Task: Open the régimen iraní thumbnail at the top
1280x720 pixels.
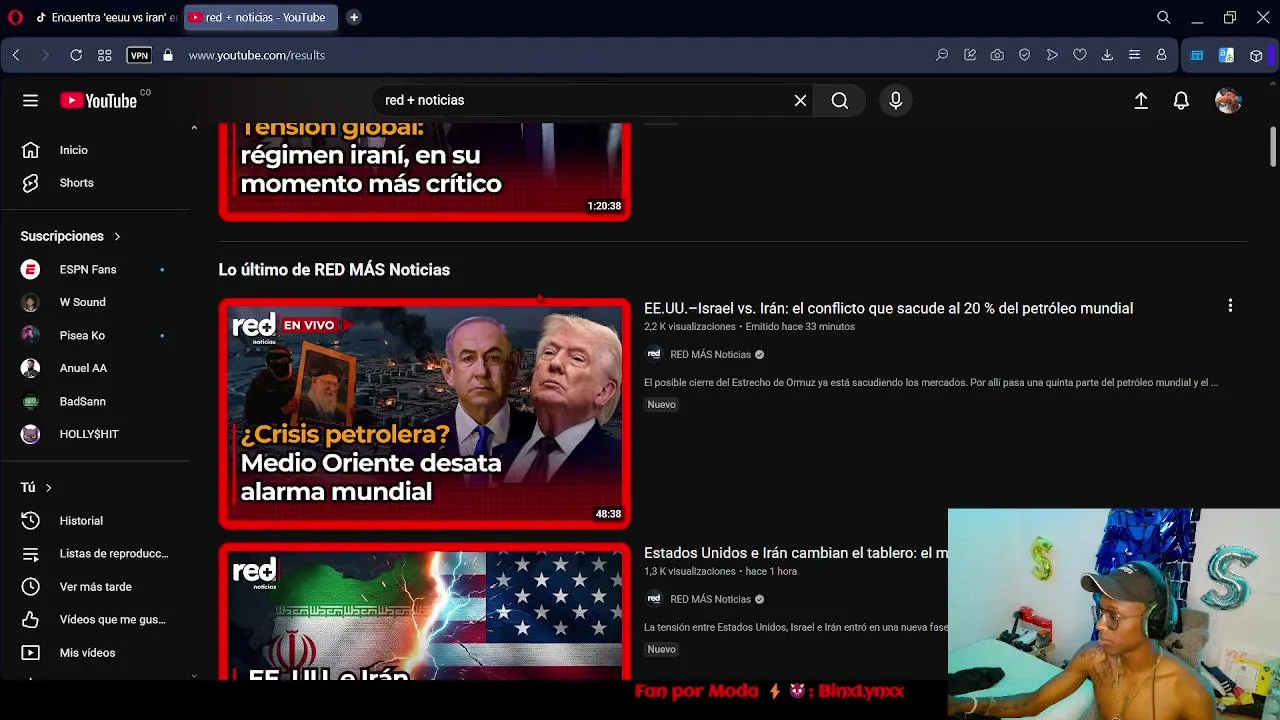Action: [x=425, y=171]
